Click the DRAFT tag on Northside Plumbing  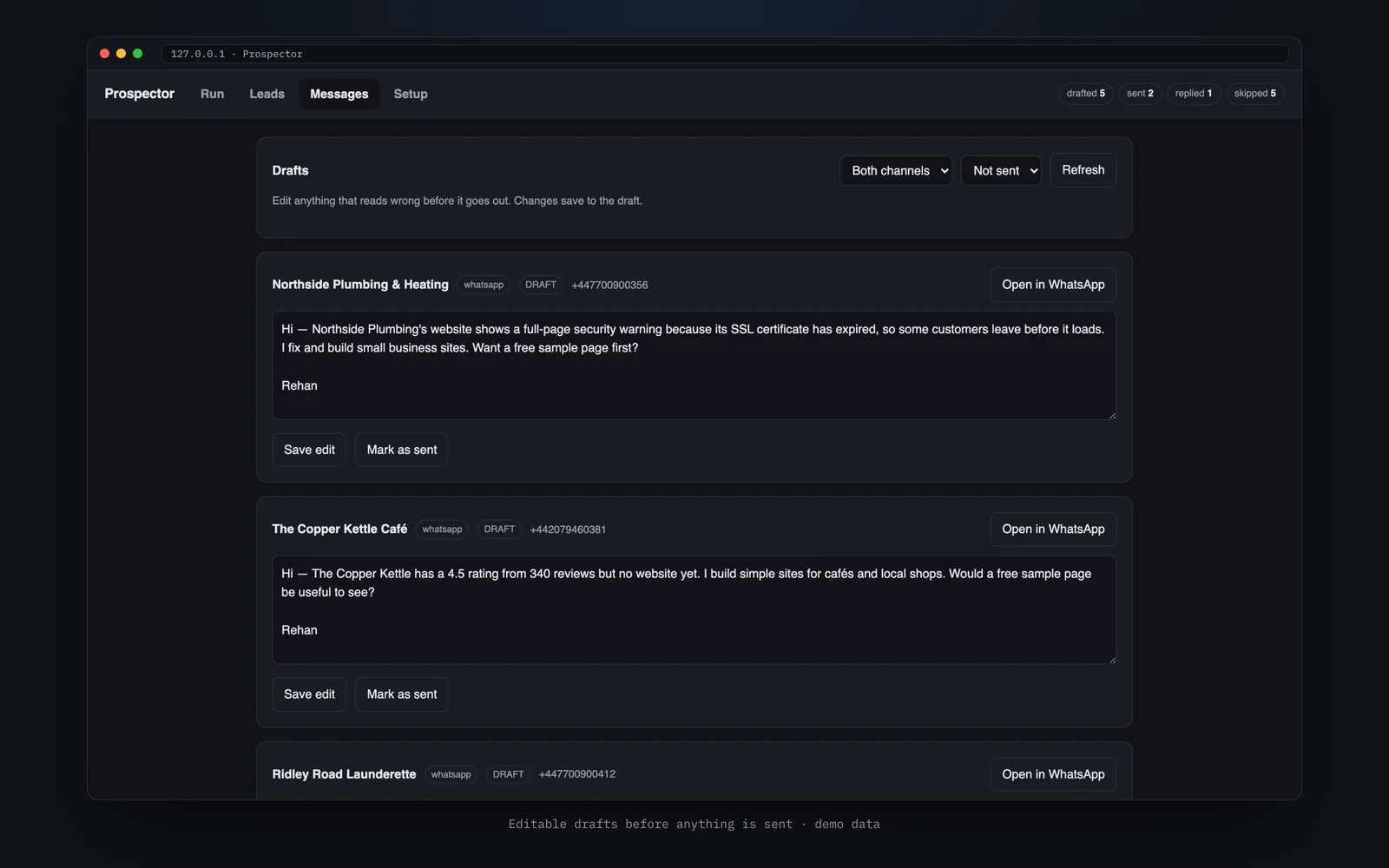pyautogui.click(x=541, y=285)
